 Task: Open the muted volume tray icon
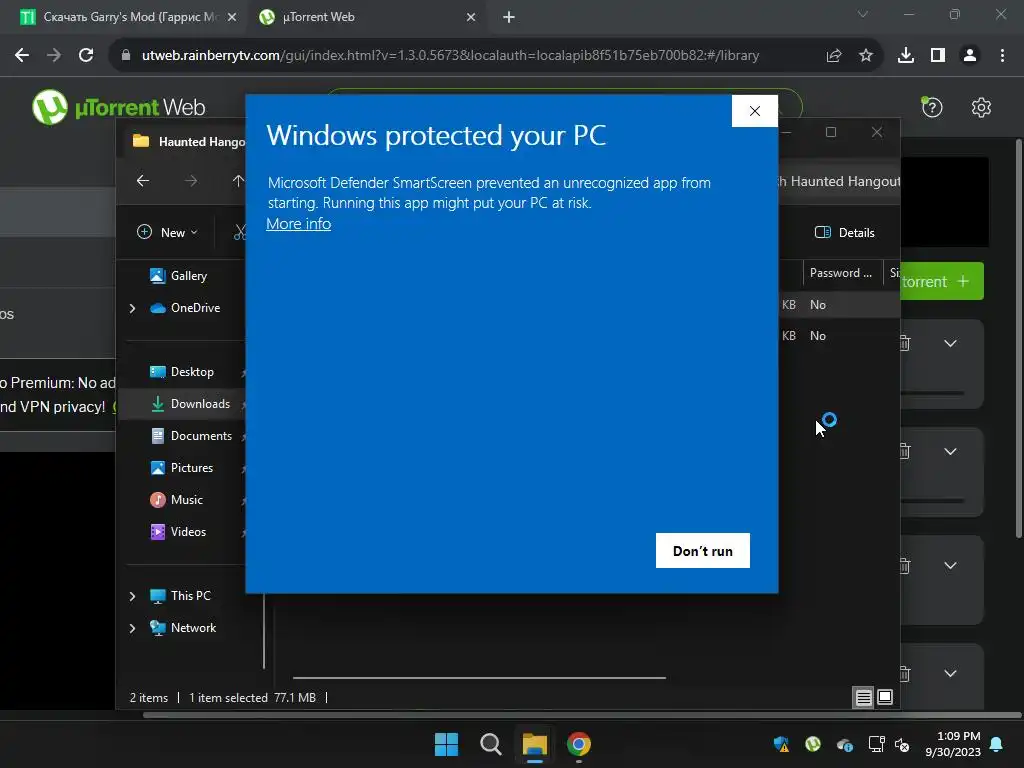902,744
